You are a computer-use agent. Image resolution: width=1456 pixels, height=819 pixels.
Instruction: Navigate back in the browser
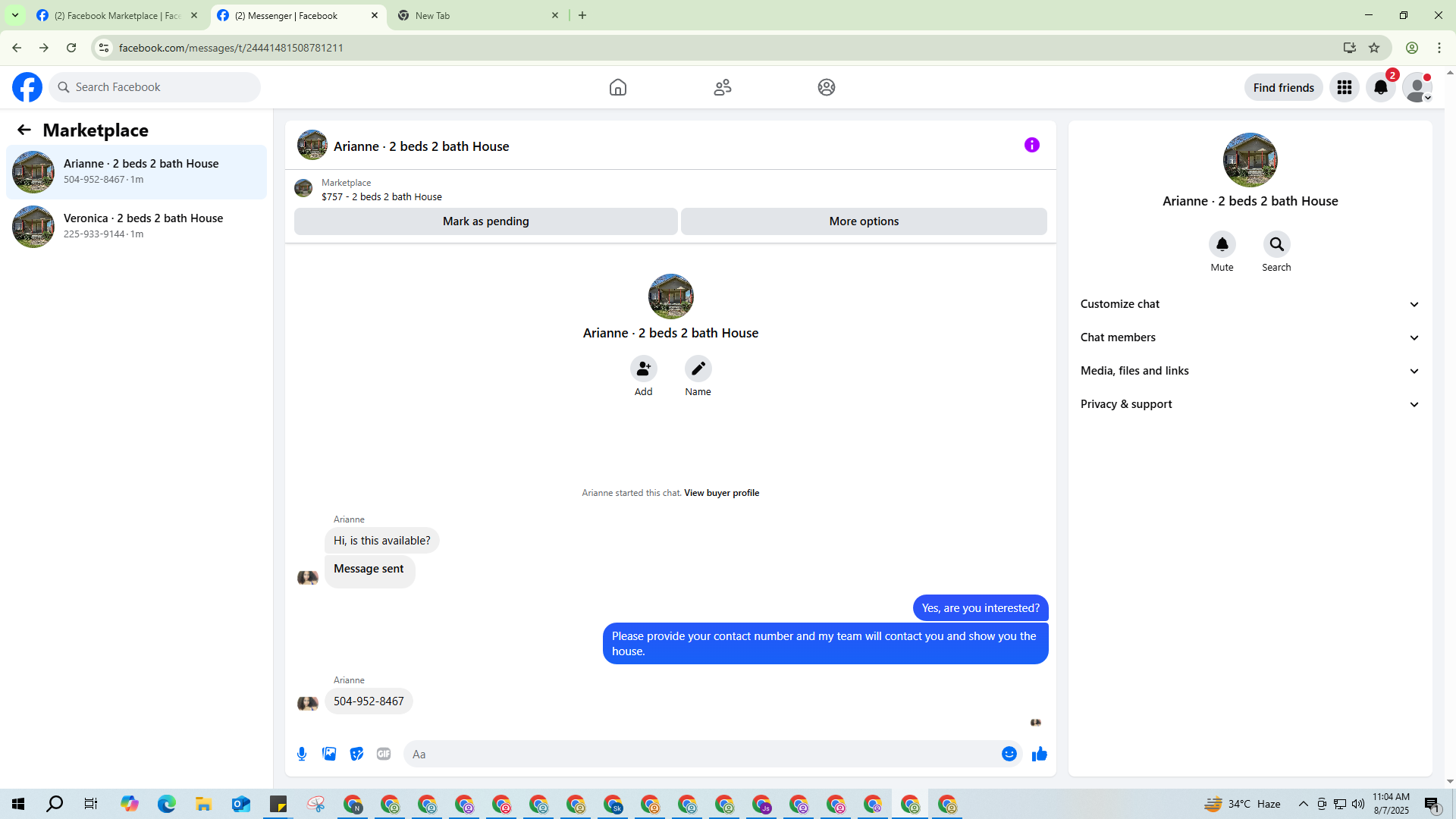17,48
